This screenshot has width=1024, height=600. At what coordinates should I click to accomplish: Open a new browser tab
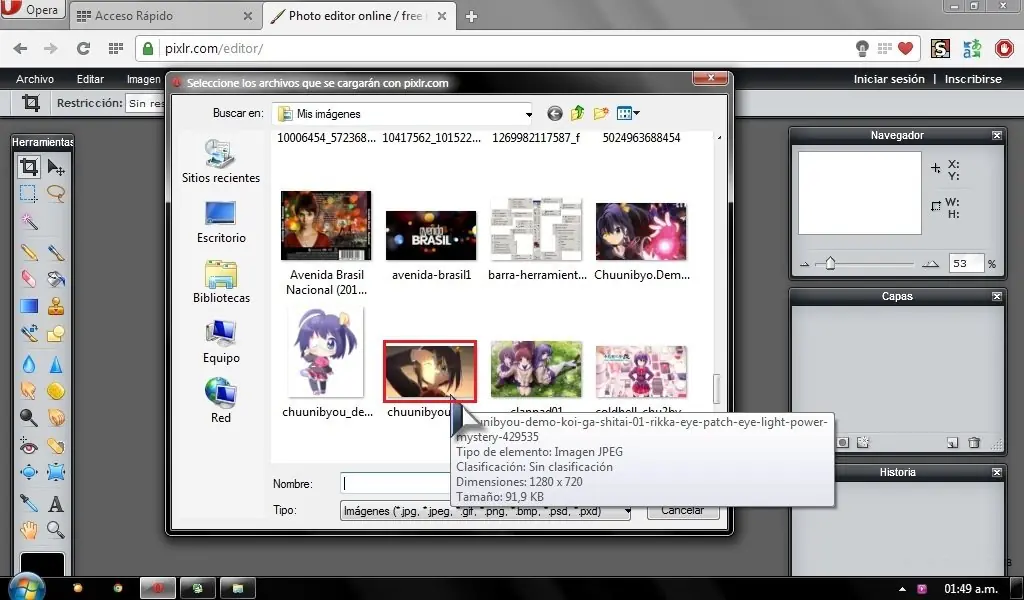pyautogui.click(x=471, y=17)
